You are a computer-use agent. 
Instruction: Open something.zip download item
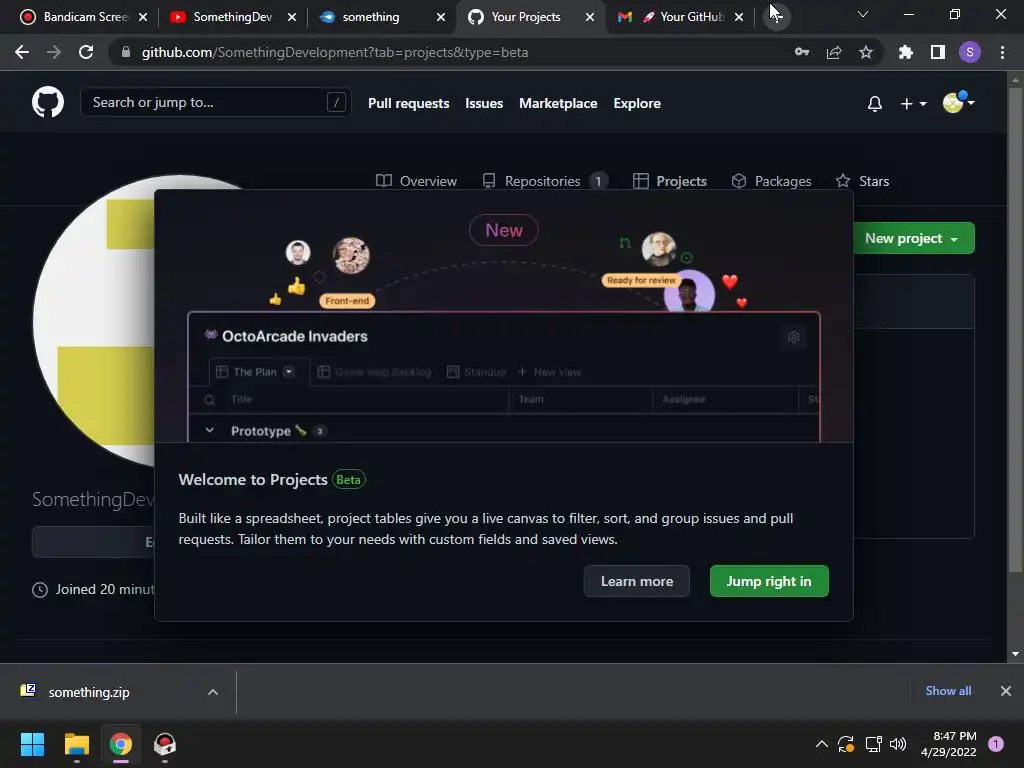(89, 692)
